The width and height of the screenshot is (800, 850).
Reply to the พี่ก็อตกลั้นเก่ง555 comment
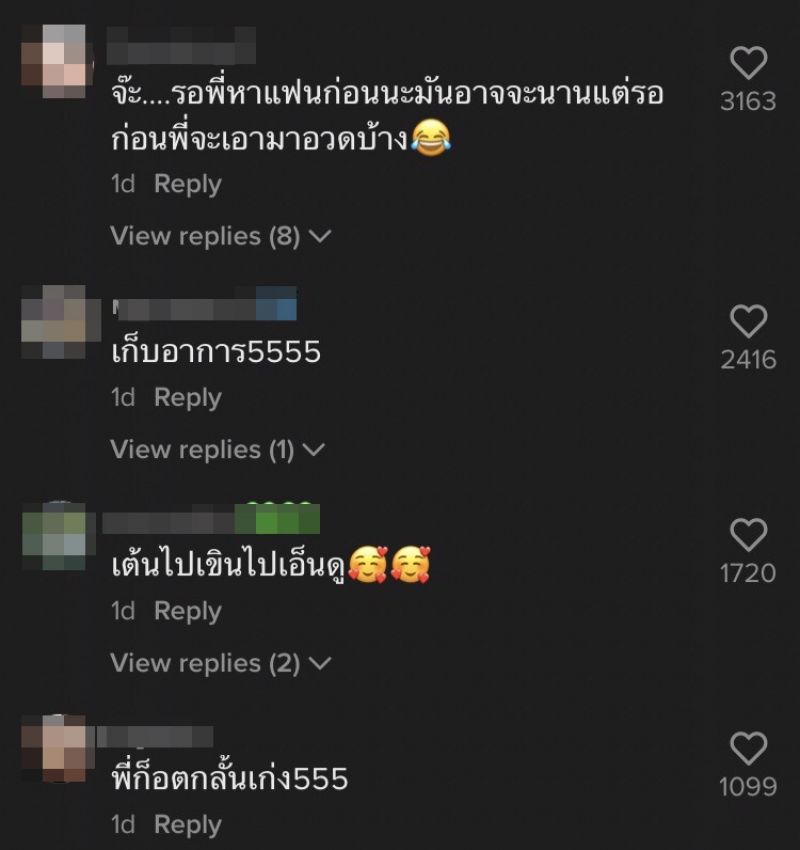click(188, 825)
